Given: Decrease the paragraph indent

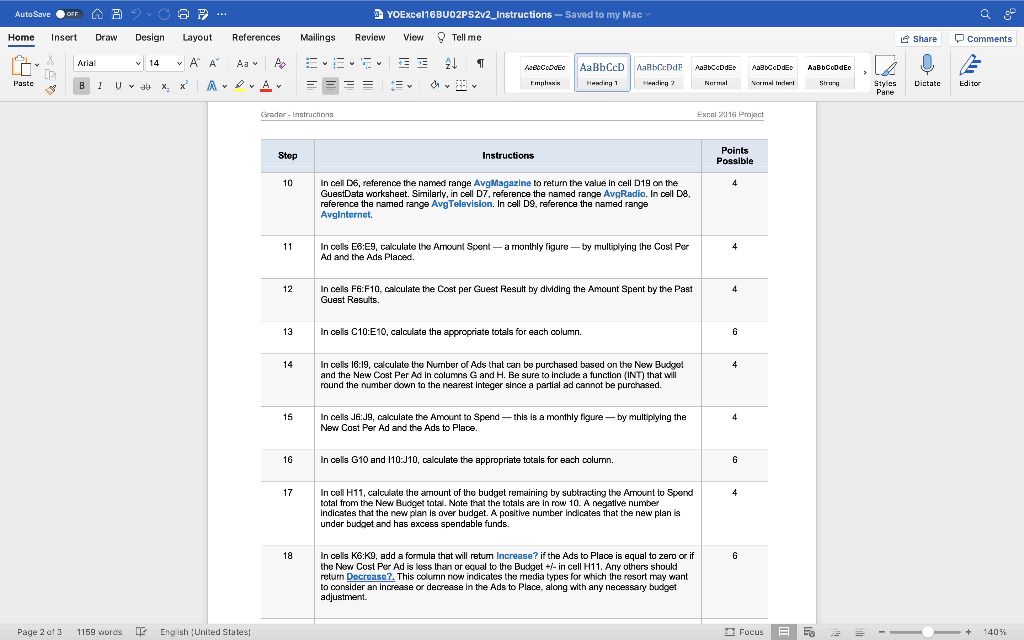Looking at the screenshot, I should pos(404,63).
